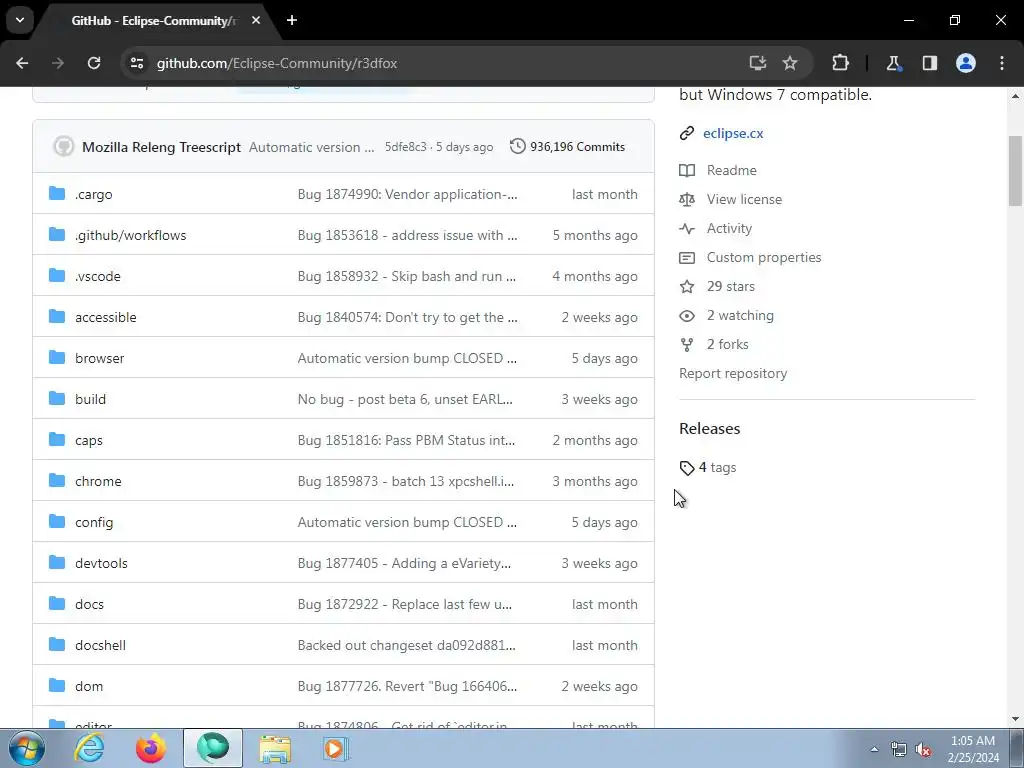Open the repository Activity page
Image resolution: width=1024 pixels, height=768 pixels.
(729, 229)
